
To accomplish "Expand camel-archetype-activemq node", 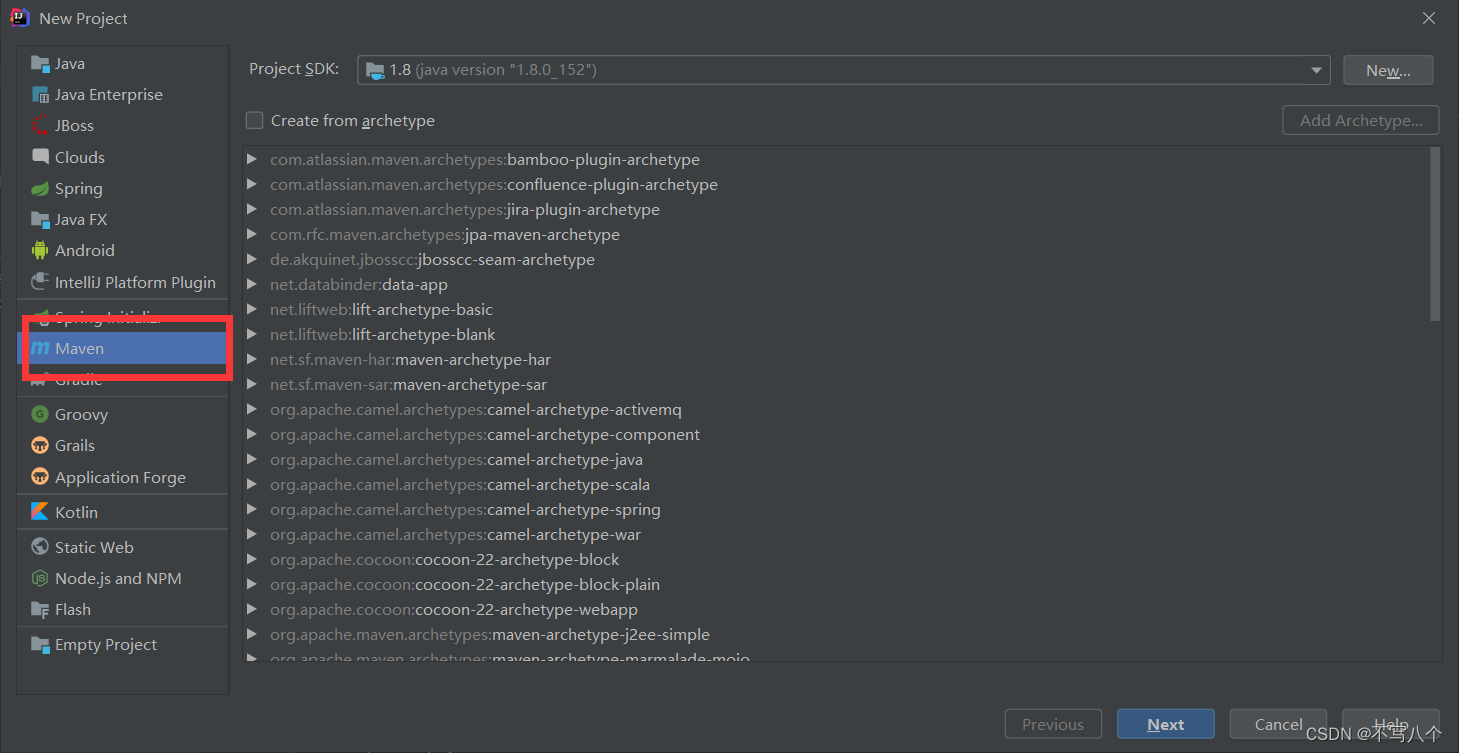I will tap(252, 410).
